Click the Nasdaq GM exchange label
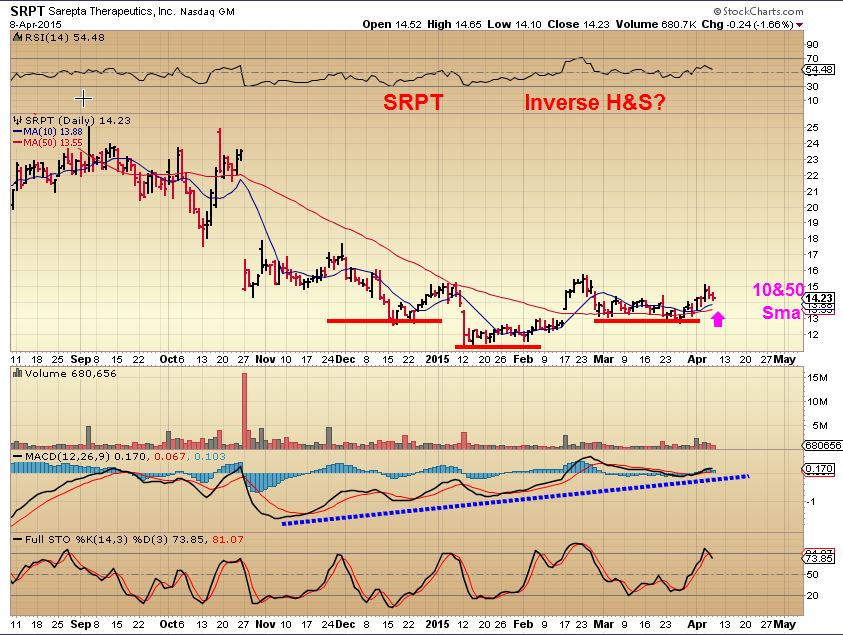Viewport: 843px width, 635px height. (208, 11)
